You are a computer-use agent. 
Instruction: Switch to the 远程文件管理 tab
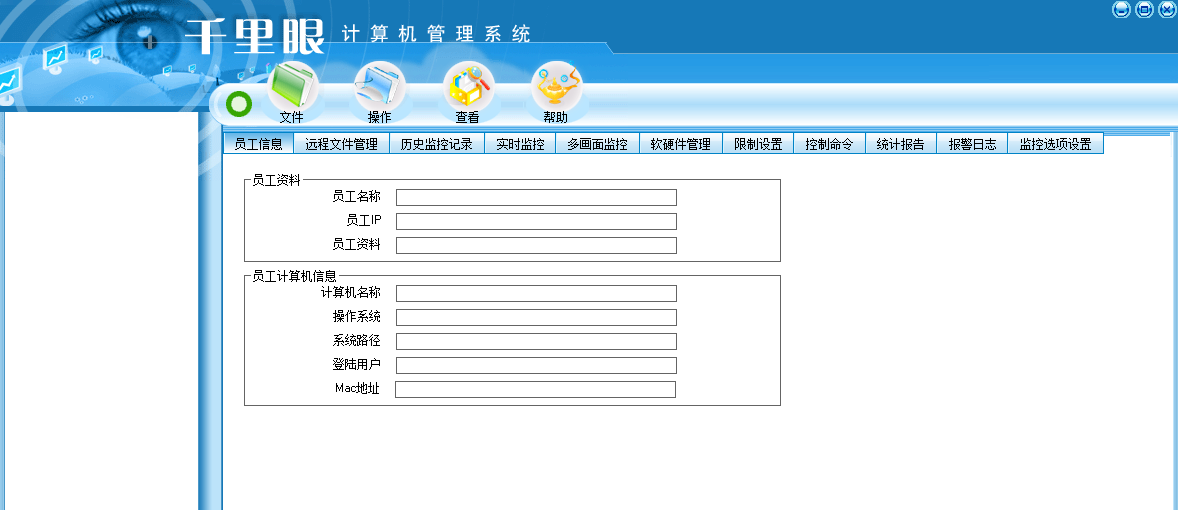point(342,143)
